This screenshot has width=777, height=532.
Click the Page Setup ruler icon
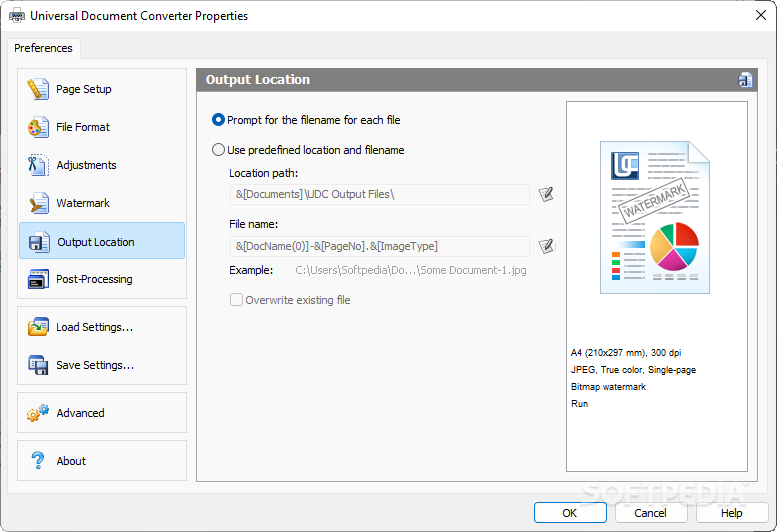(38, 89)
